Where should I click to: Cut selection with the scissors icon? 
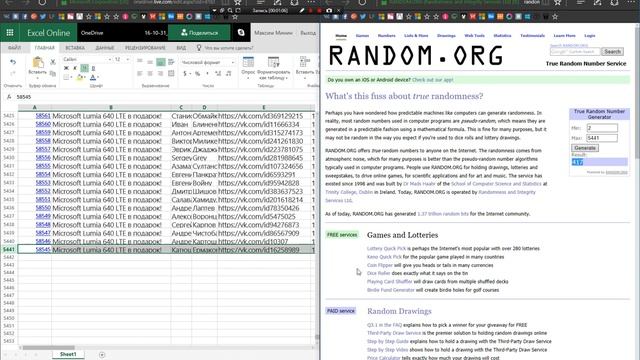click(53, 62)
